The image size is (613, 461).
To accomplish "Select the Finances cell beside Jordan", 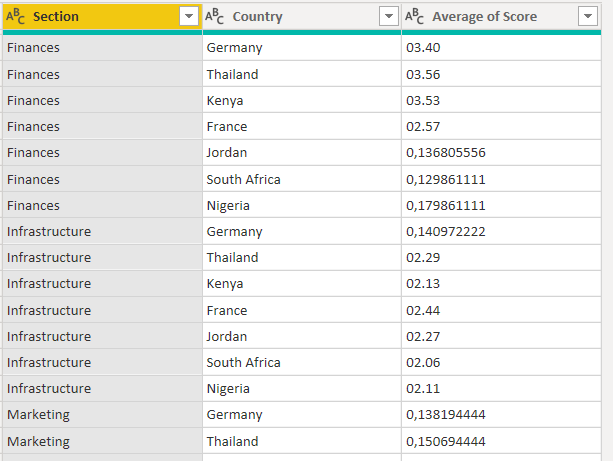I will pyautogui.click(x=102, y=152).
